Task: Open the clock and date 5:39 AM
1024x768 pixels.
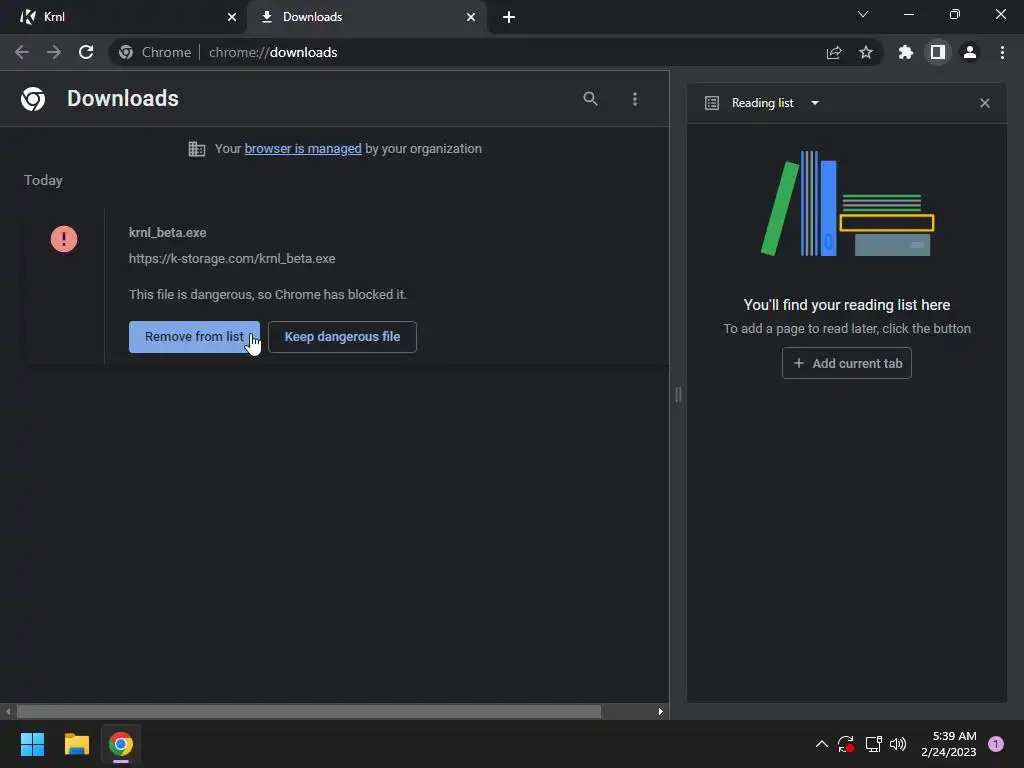Action: [949, 744]
